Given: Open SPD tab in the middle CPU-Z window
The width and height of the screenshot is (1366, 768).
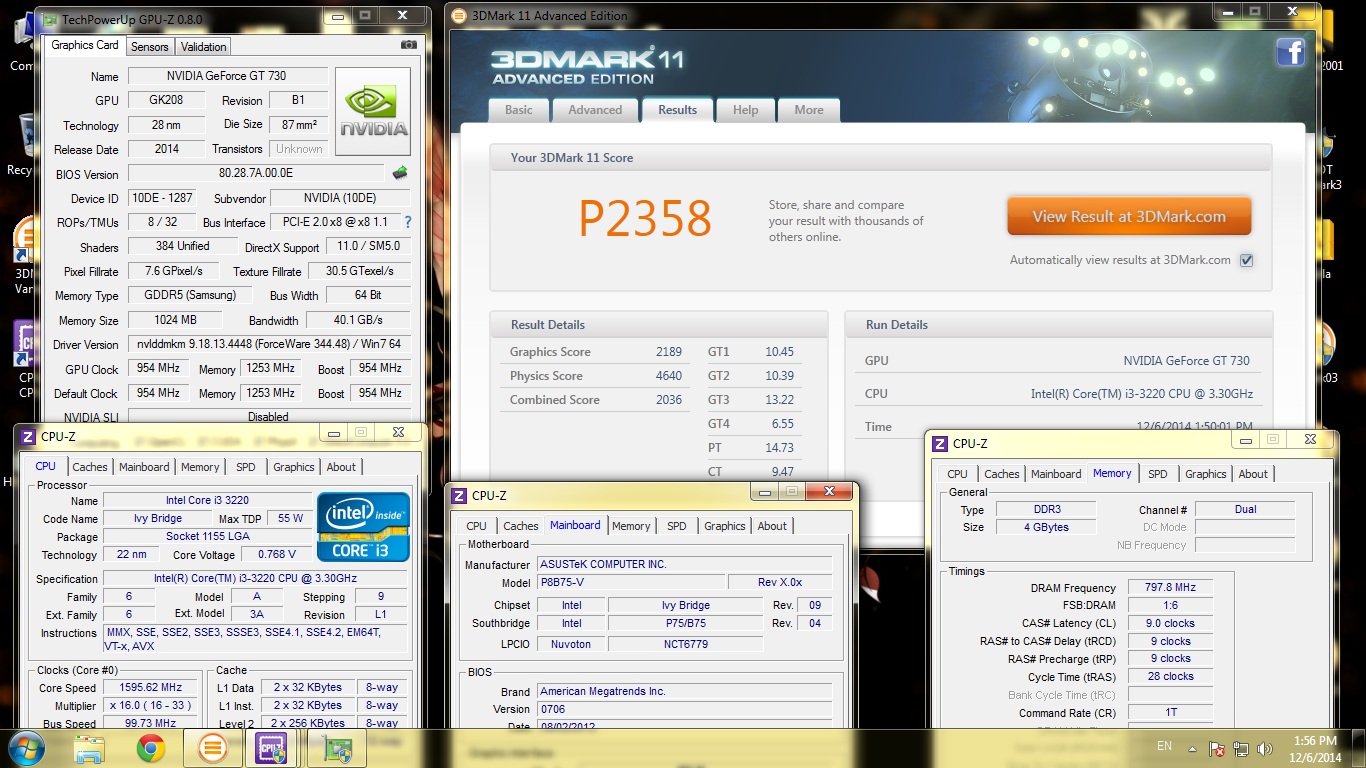Looking at the screenshot, I should point(677,526).
